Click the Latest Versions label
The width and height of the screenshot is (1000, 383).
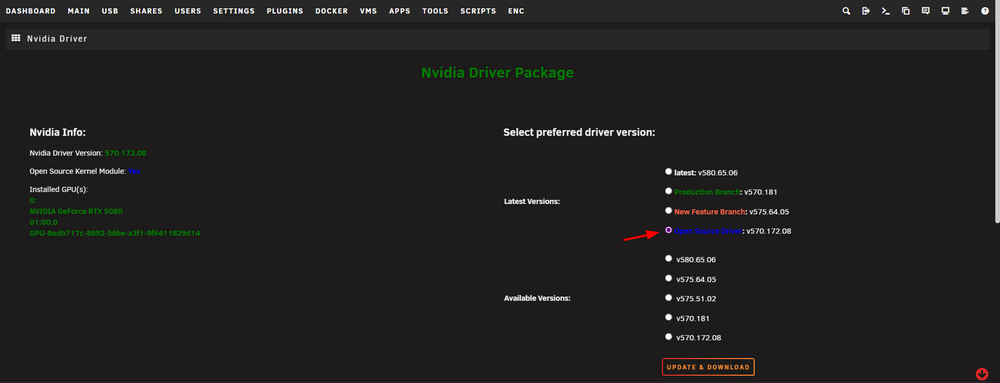(x=532, y=201)
